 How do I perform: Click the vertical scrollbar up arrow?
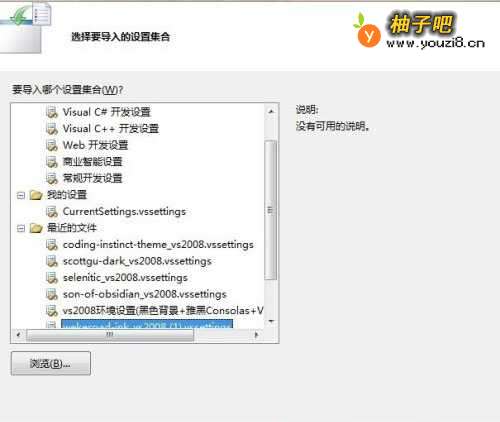(x=271, y=111)
